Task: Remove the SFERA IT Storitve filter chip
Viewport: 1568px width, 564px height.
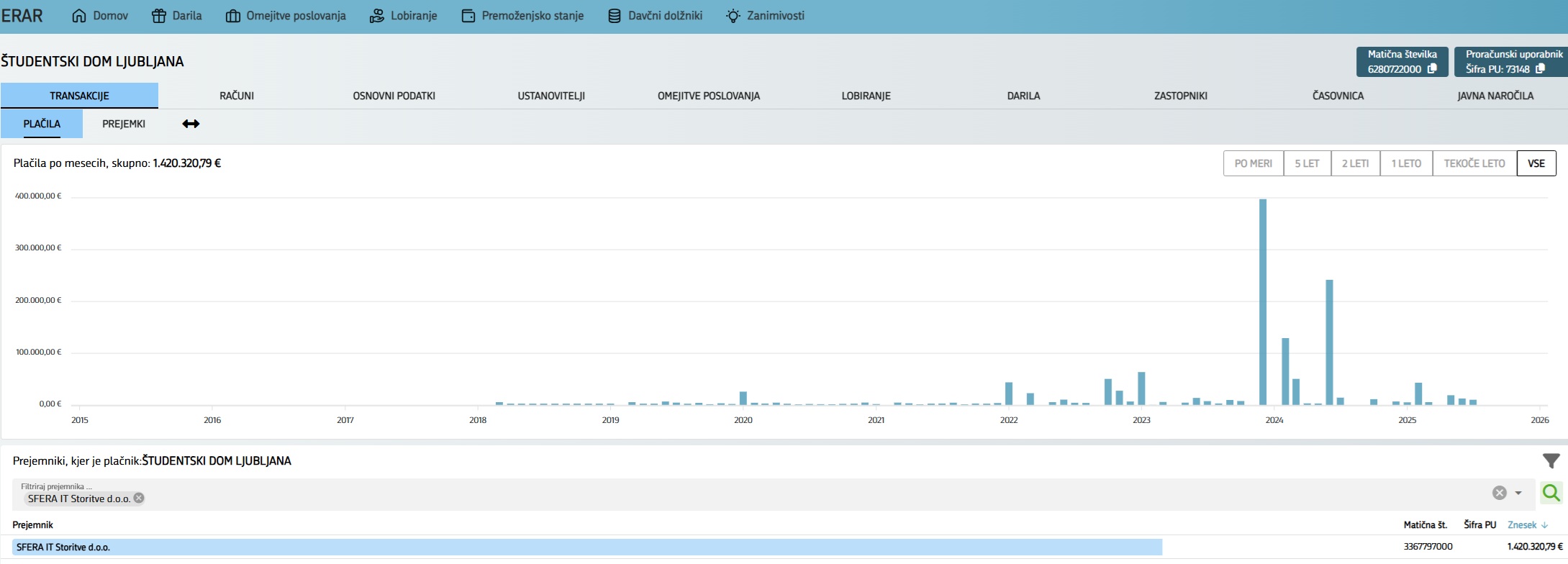Action: pyautogui.click(x=139, y=498)
